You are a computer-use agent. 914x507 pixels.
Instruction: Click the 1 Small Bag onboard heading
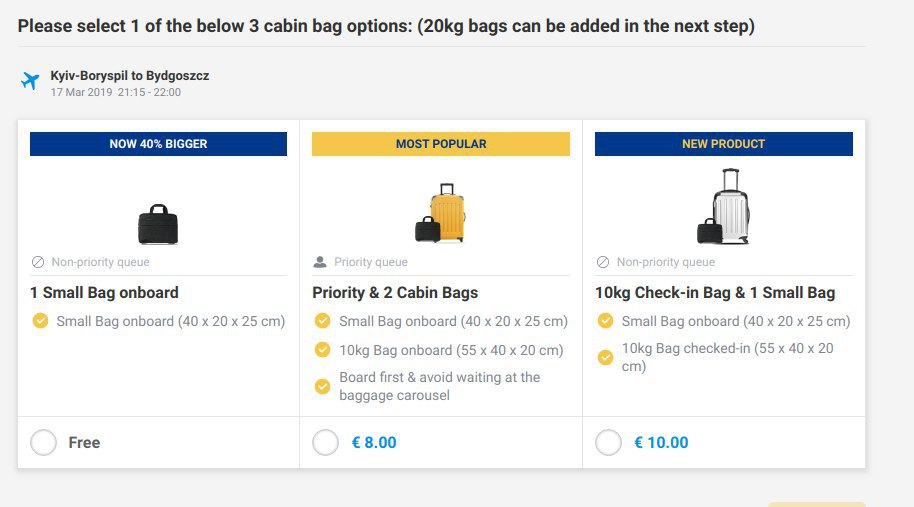104,293
